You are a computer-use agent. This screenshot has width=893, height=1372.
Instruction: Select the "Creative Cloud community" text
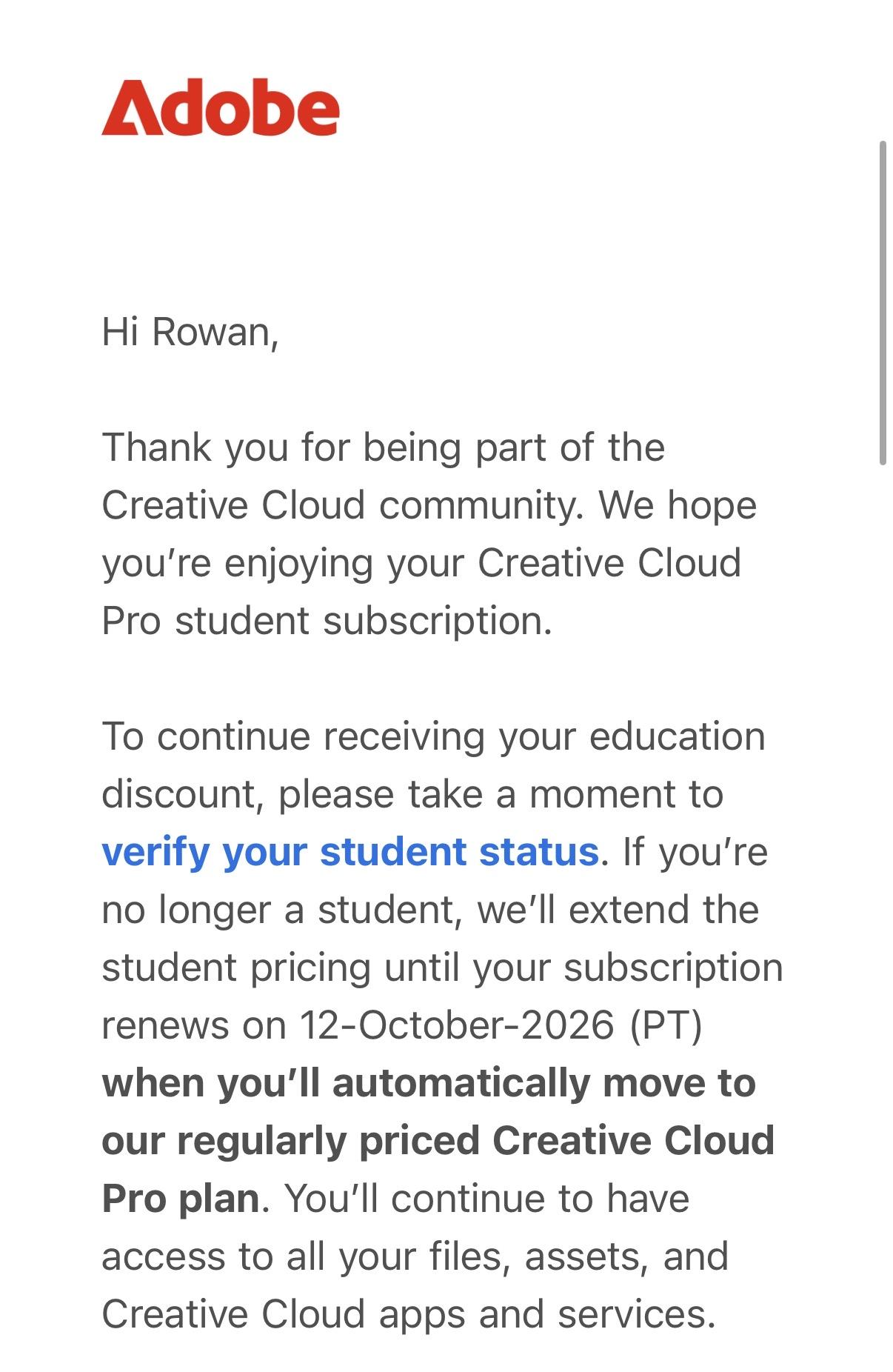coord(343,505)
